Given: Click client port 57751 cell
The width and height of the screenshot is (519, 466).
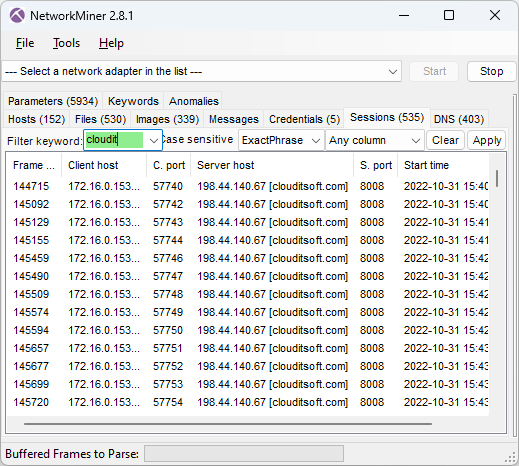Looking at the screenshot, I should point(168,348).
